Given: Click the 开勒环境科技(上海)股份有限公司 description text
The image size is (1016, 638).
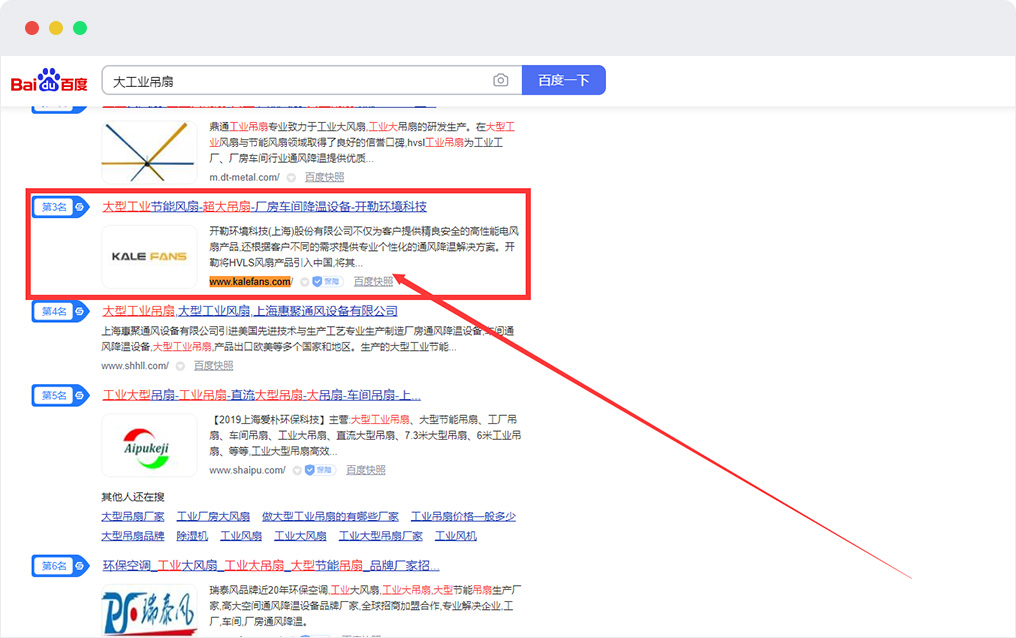Looking at the screenshot, I should [364, 247].
